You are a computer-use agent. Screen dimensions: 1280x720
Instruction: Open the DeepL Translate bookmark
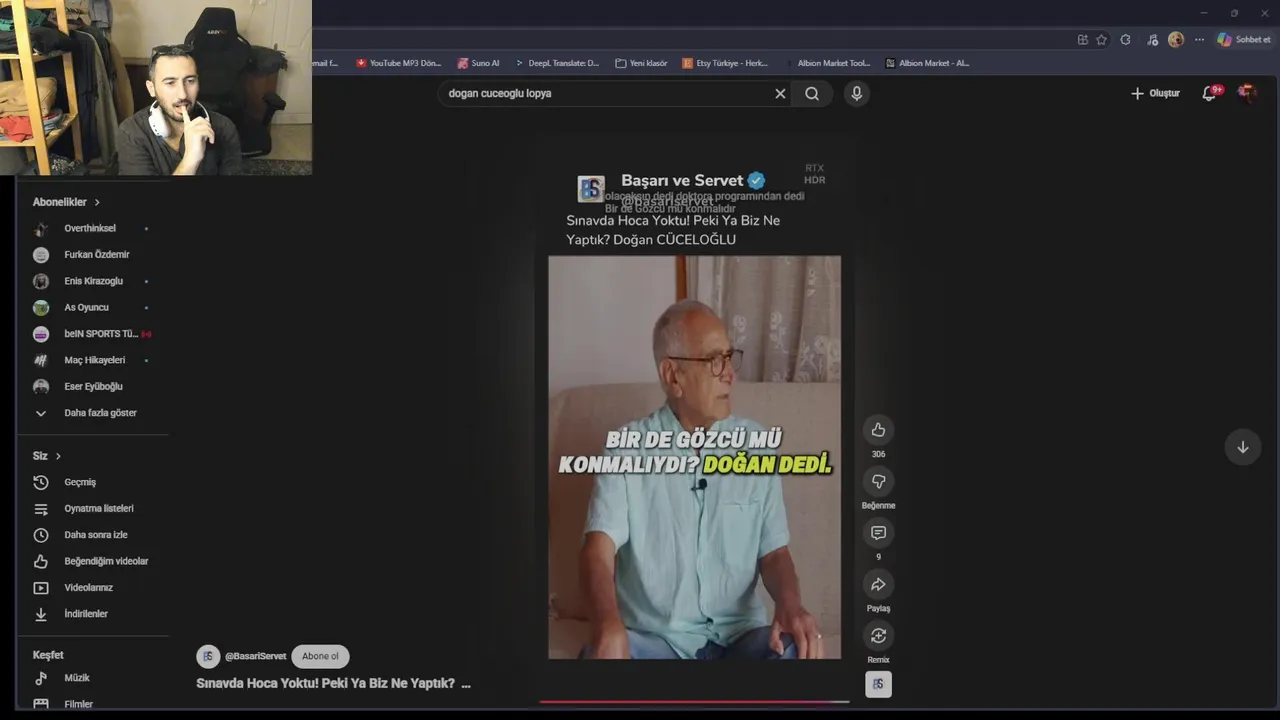(557, 63)
